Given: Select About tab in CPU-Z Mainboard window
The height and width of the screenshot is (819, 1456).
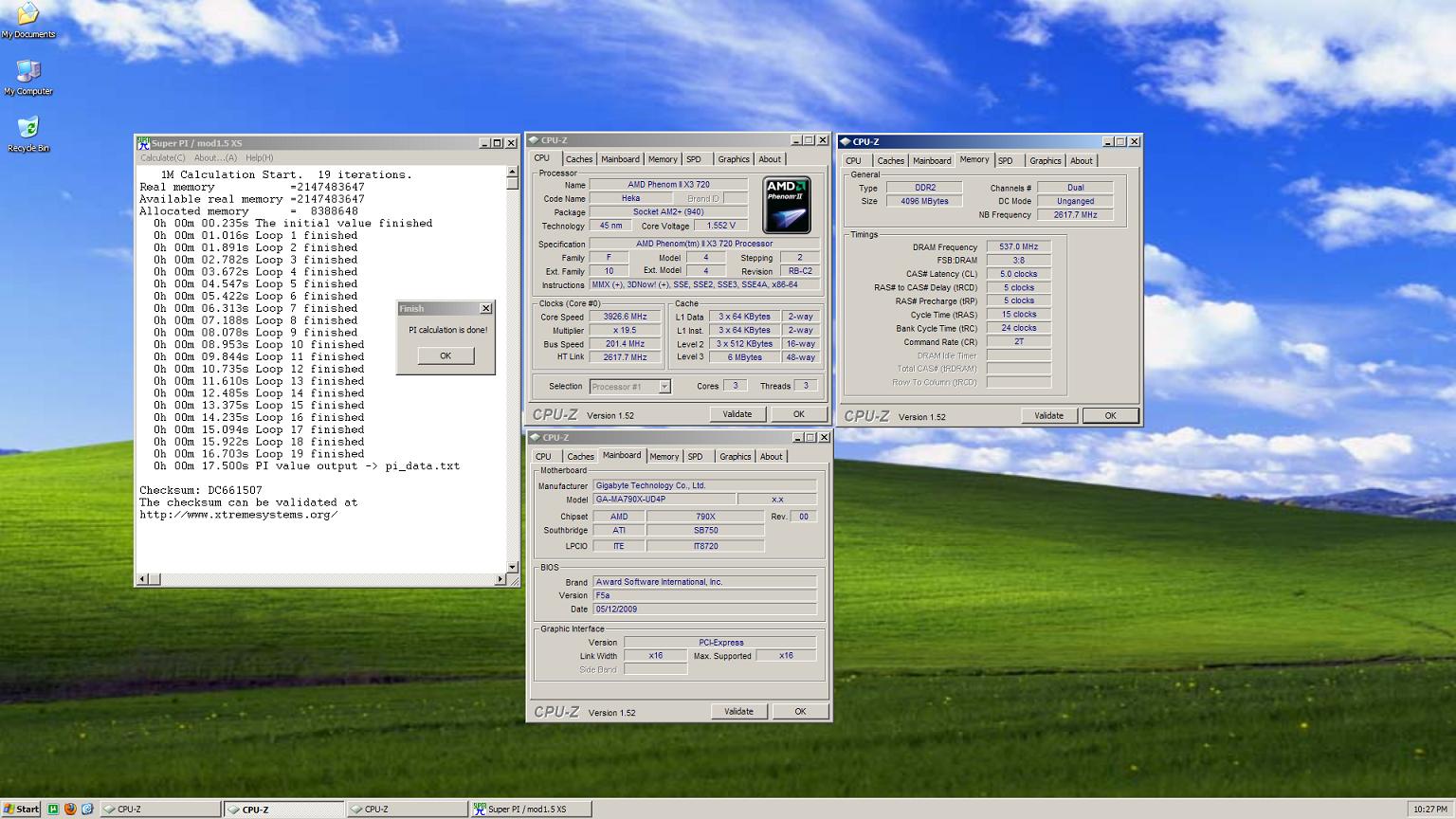Looking at the screenshot, I should point(771,457).
